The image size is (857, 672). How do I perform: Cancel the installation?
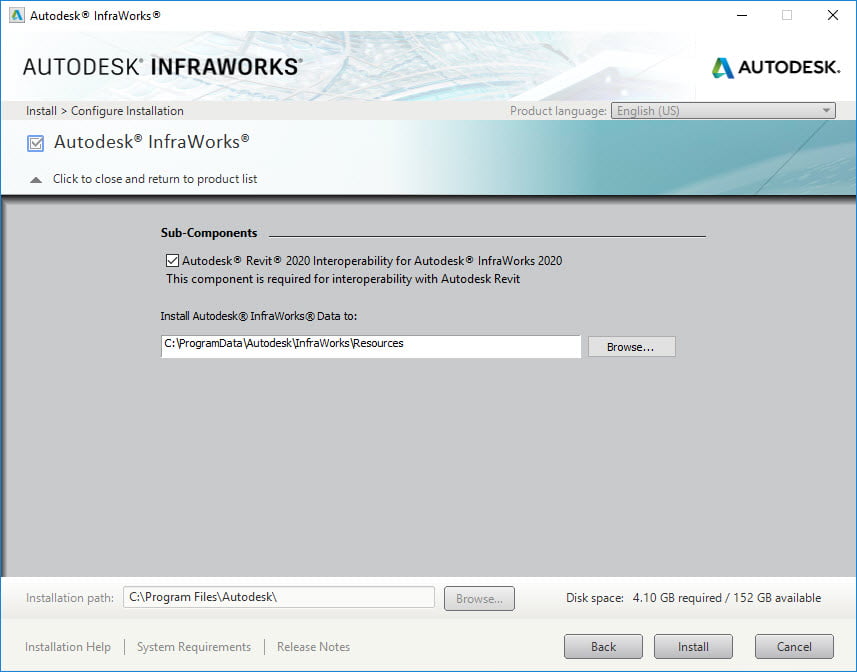pos(794,647)
